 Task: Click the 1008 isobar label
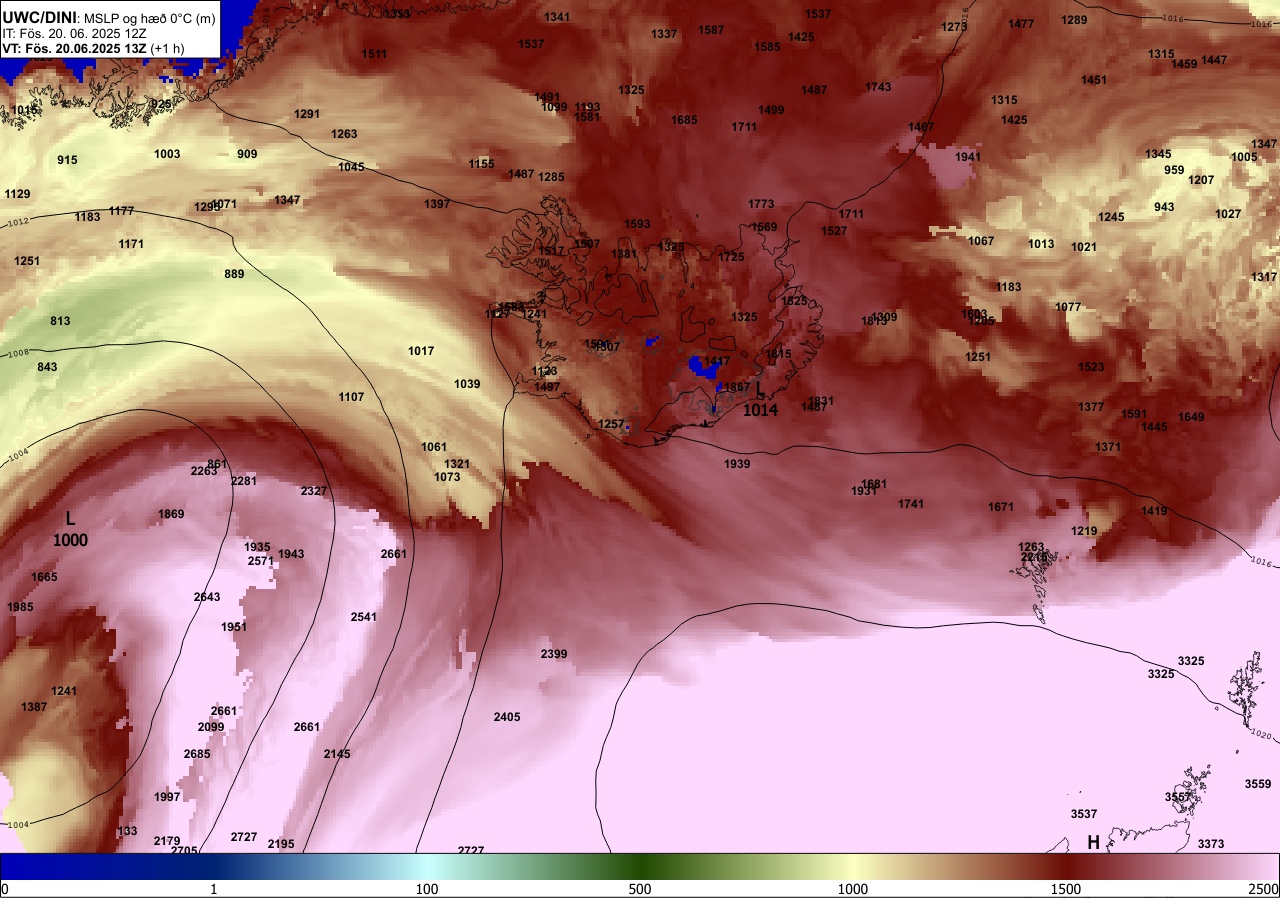point(18,353)
